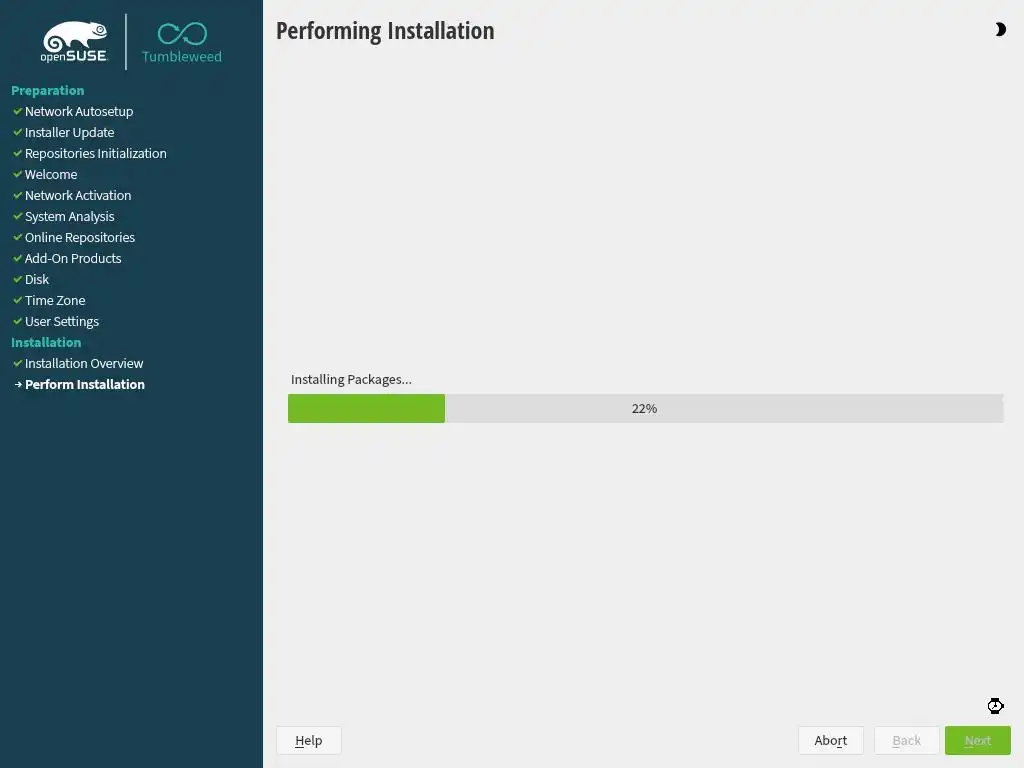Screen dimensions: 1024x768
Task: Click the Installation section heading
Action: (46, 342)
